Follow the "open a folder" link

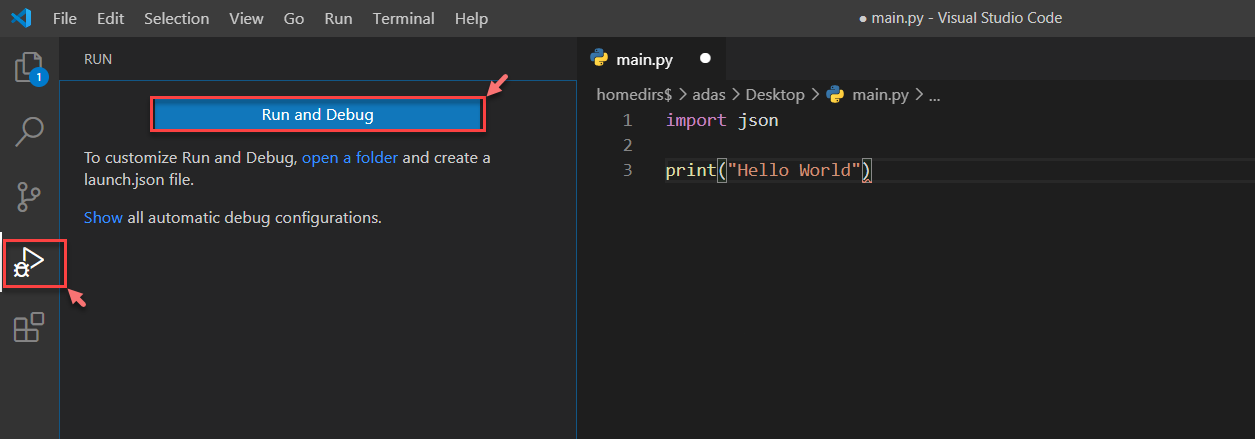point(349,158)
